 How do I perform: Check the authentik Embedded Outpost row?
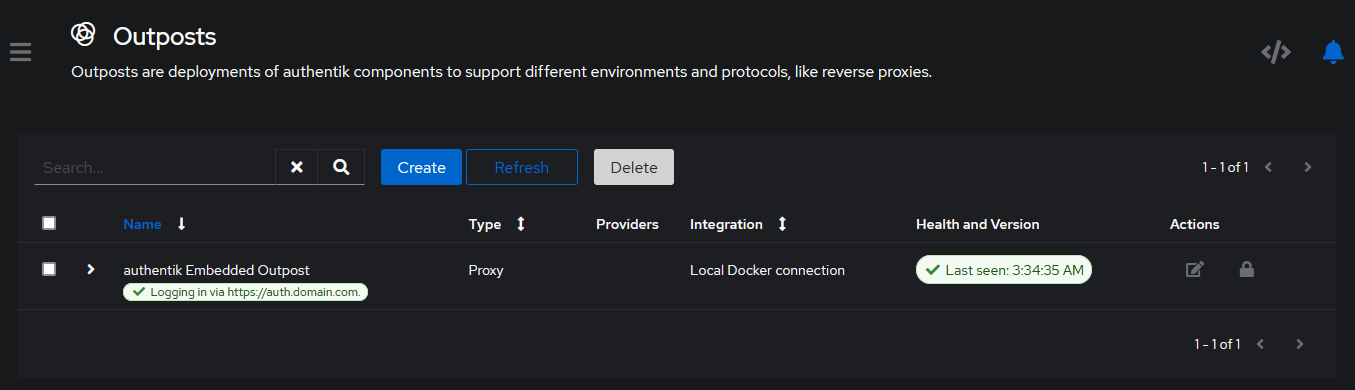49,269
